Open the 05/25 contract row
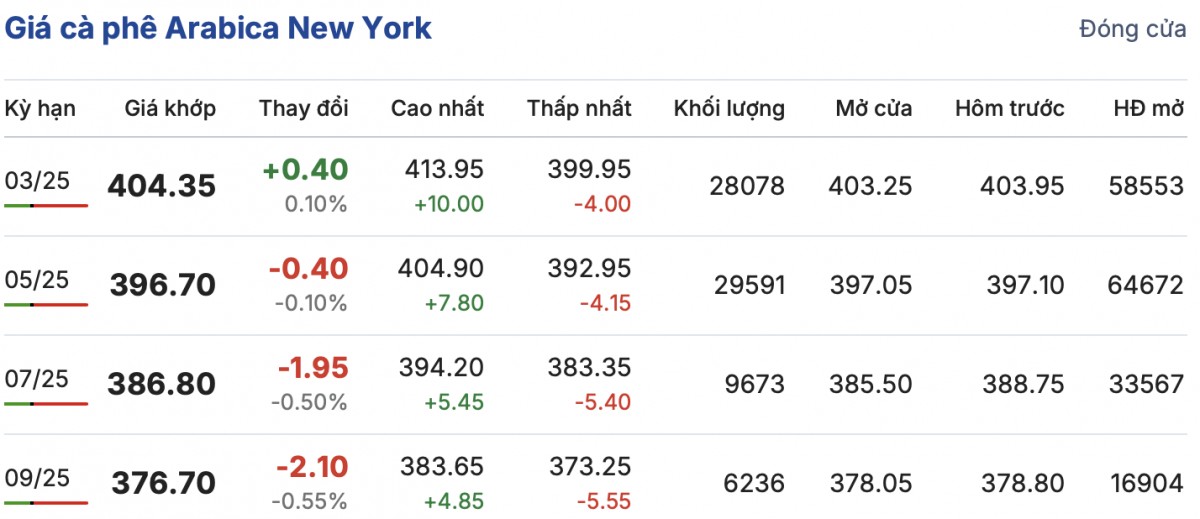The width and height of the screenshot is (1200, 519). pos(36,280)
